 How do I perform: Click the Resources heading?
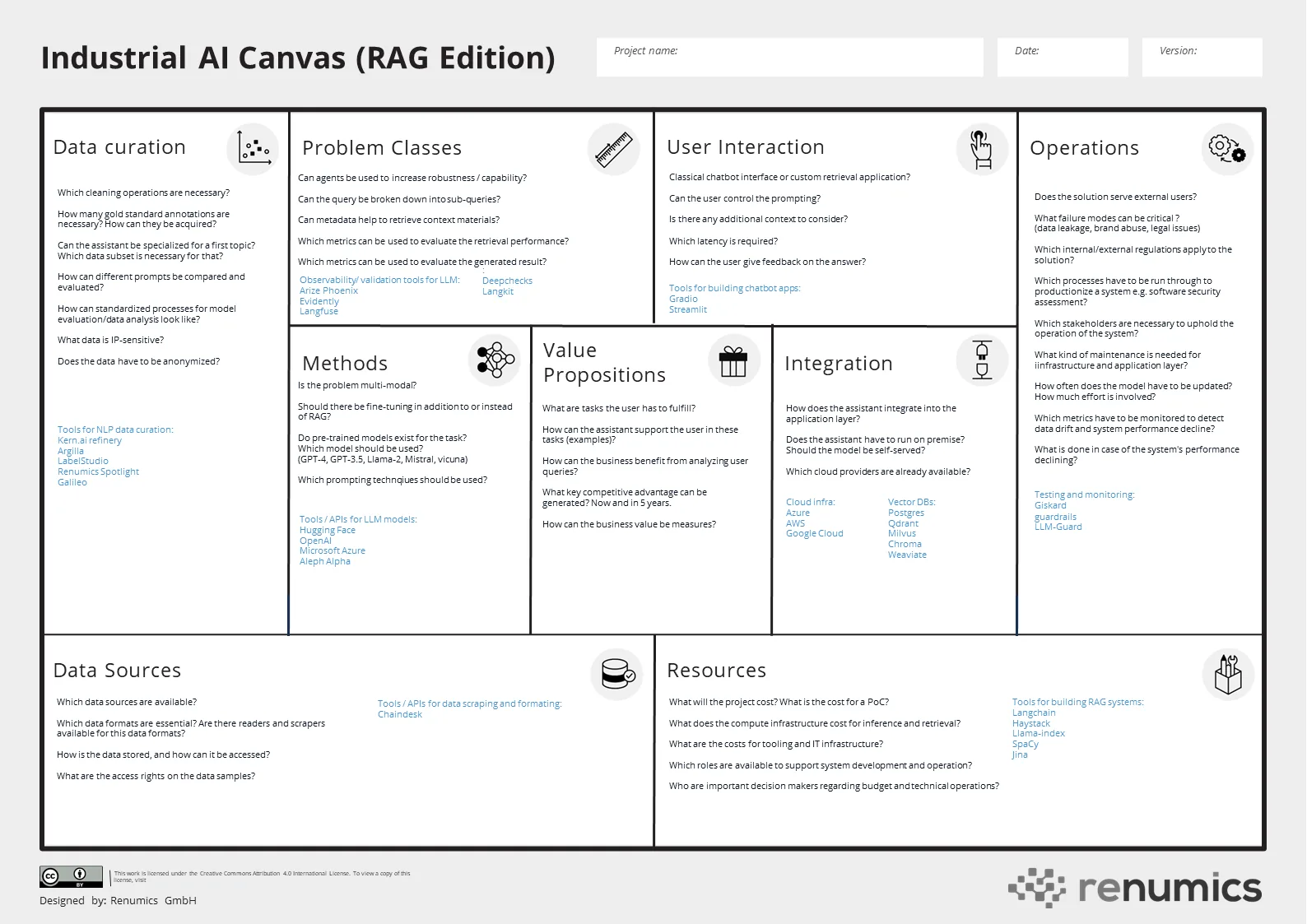point(717,671)
